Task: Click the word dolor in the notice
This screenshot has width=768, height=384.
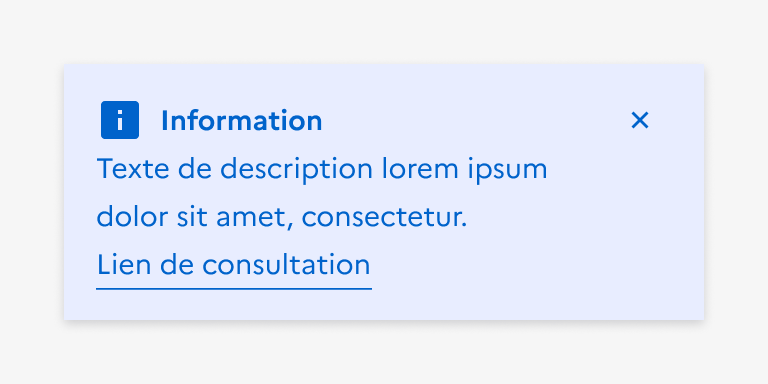Action: pyautogui.click(x=132, y=216)
